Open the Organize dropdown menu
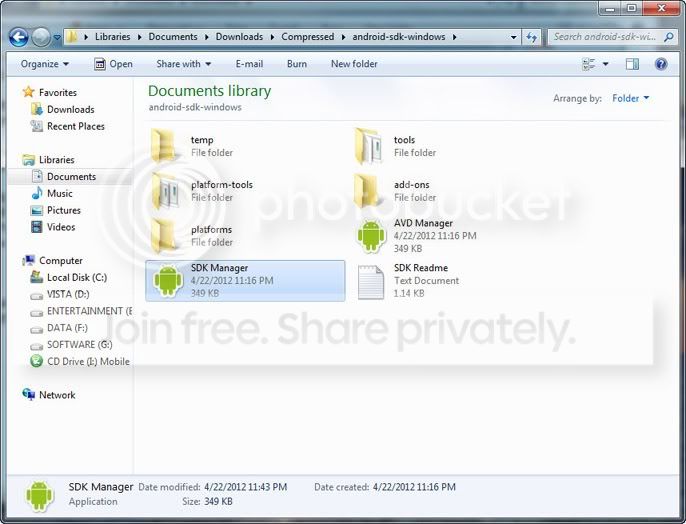The height and width of the screenshot is (524, 686). [45, 64]
